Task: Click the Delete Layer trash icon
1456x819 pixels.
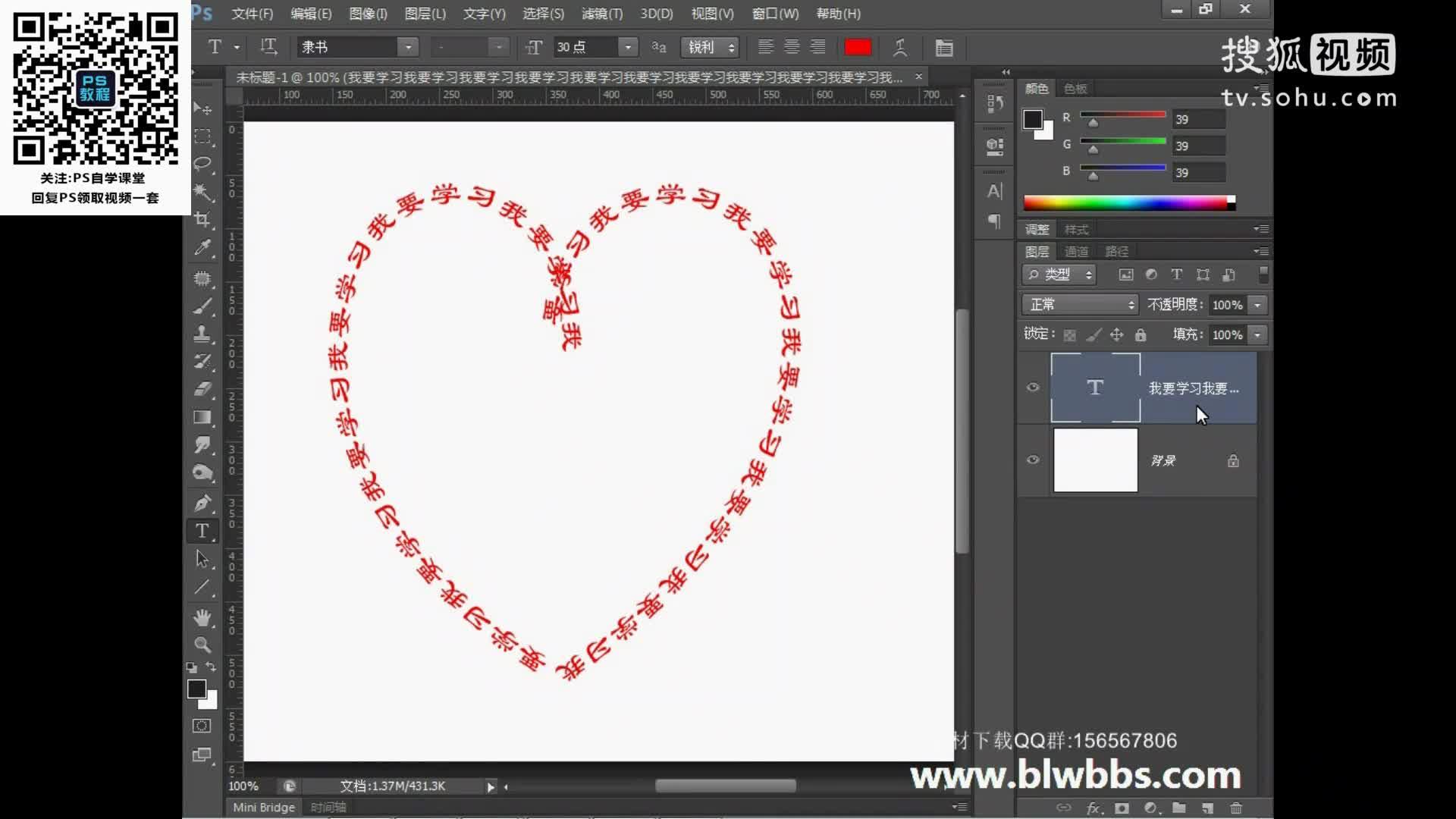Action: (1236, 808)
